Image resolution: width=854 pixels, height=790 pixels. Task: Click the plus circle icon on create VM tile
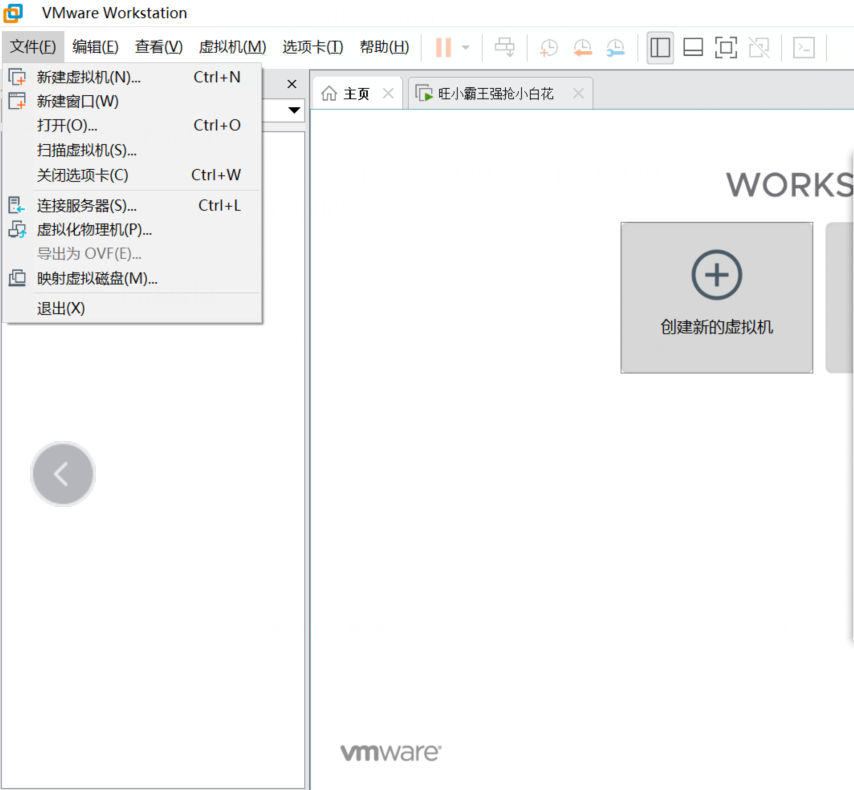click(x=717, y=275)
